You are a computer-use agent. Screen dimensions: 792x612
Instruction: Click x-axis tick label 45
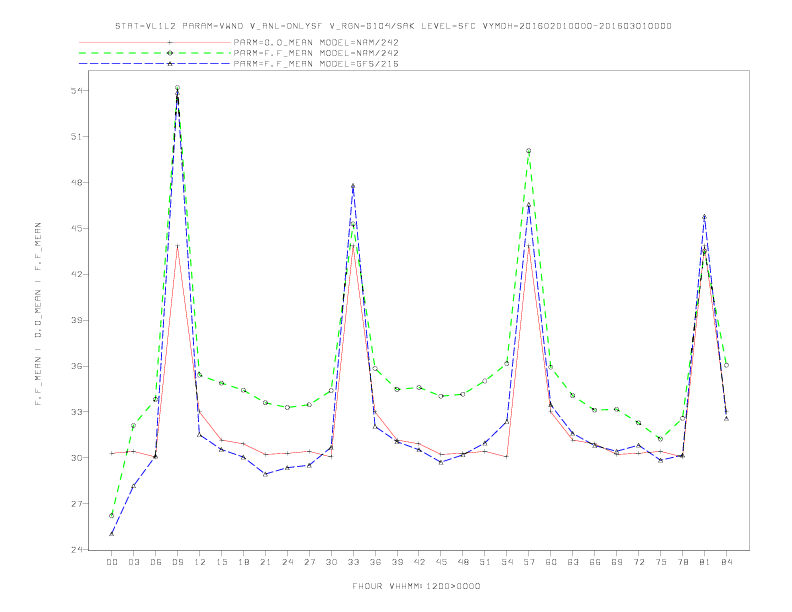441,562
